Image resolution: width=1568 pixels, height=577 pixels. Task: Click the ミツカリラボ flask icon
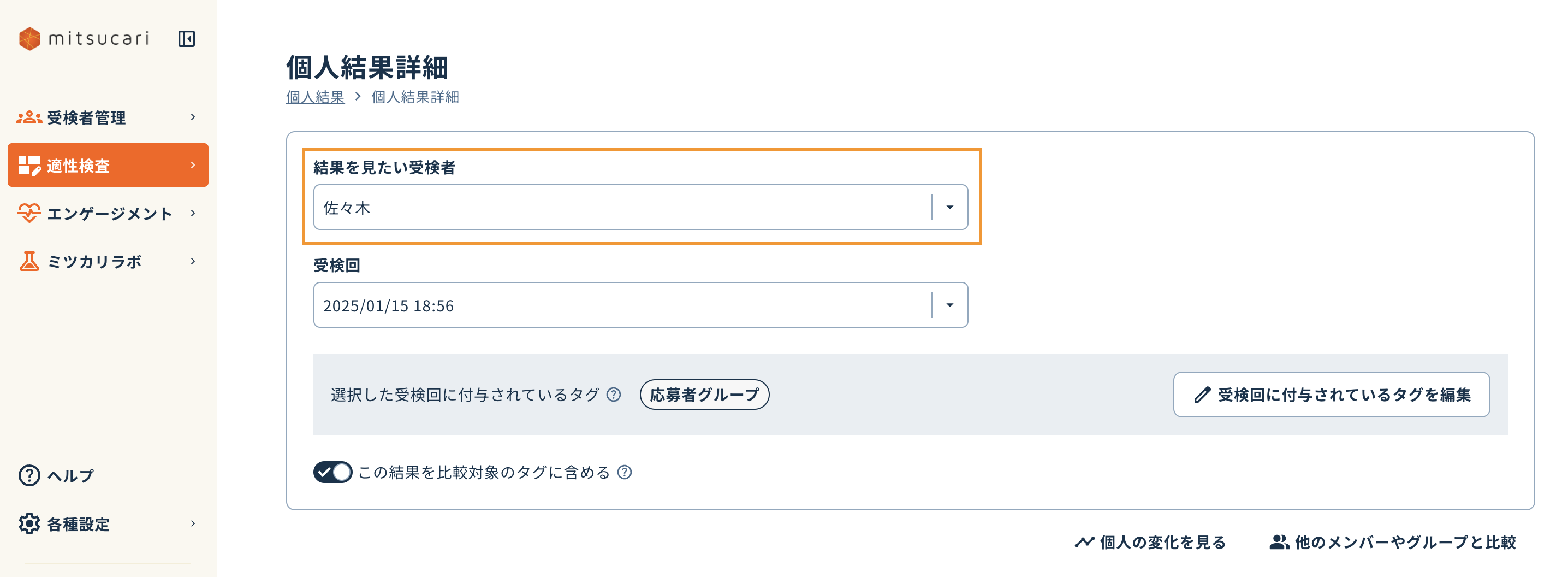[x=29, y=261]
